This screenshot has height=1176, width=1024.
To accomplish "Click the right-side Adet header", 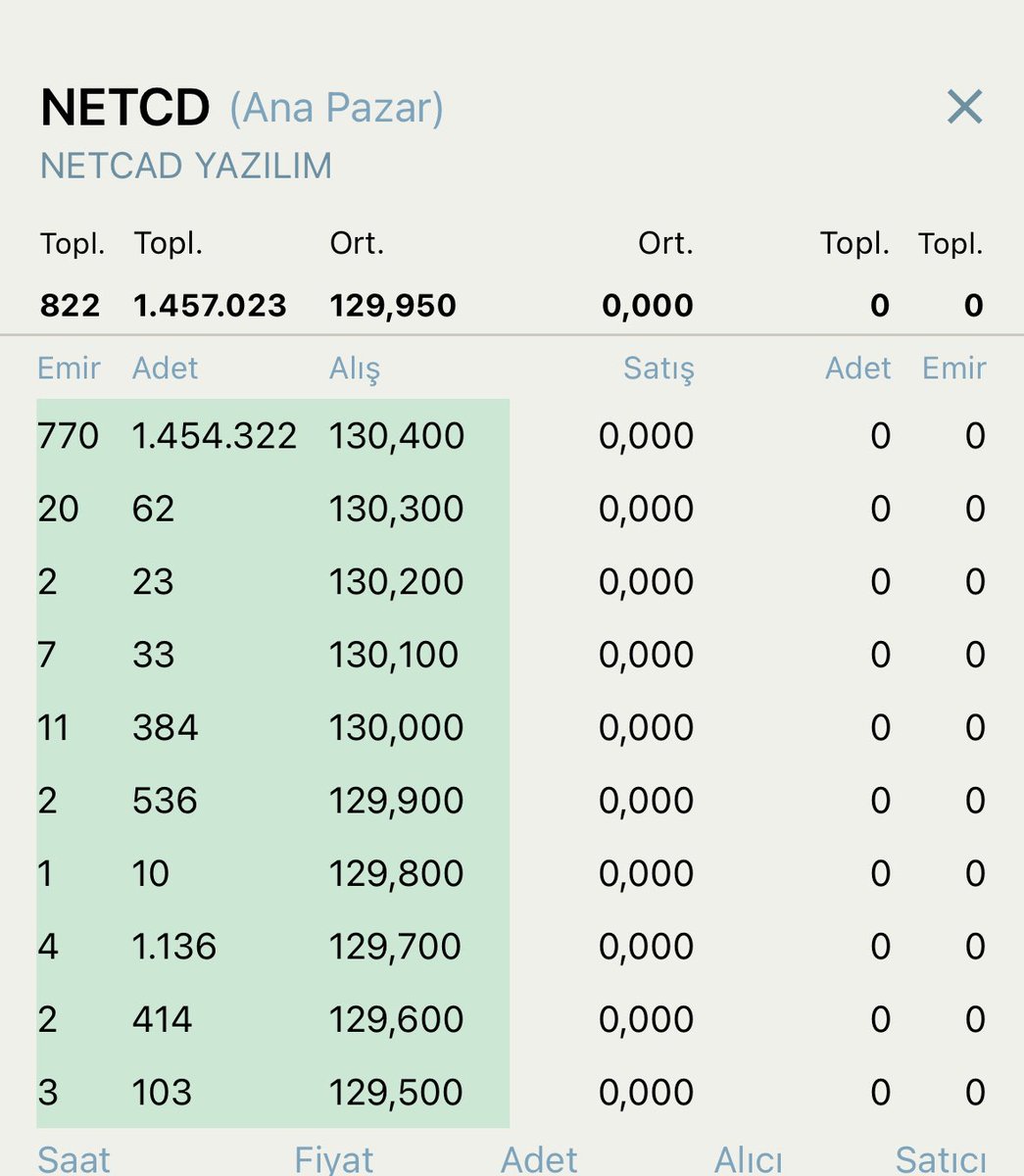I will tap(857, 367).
